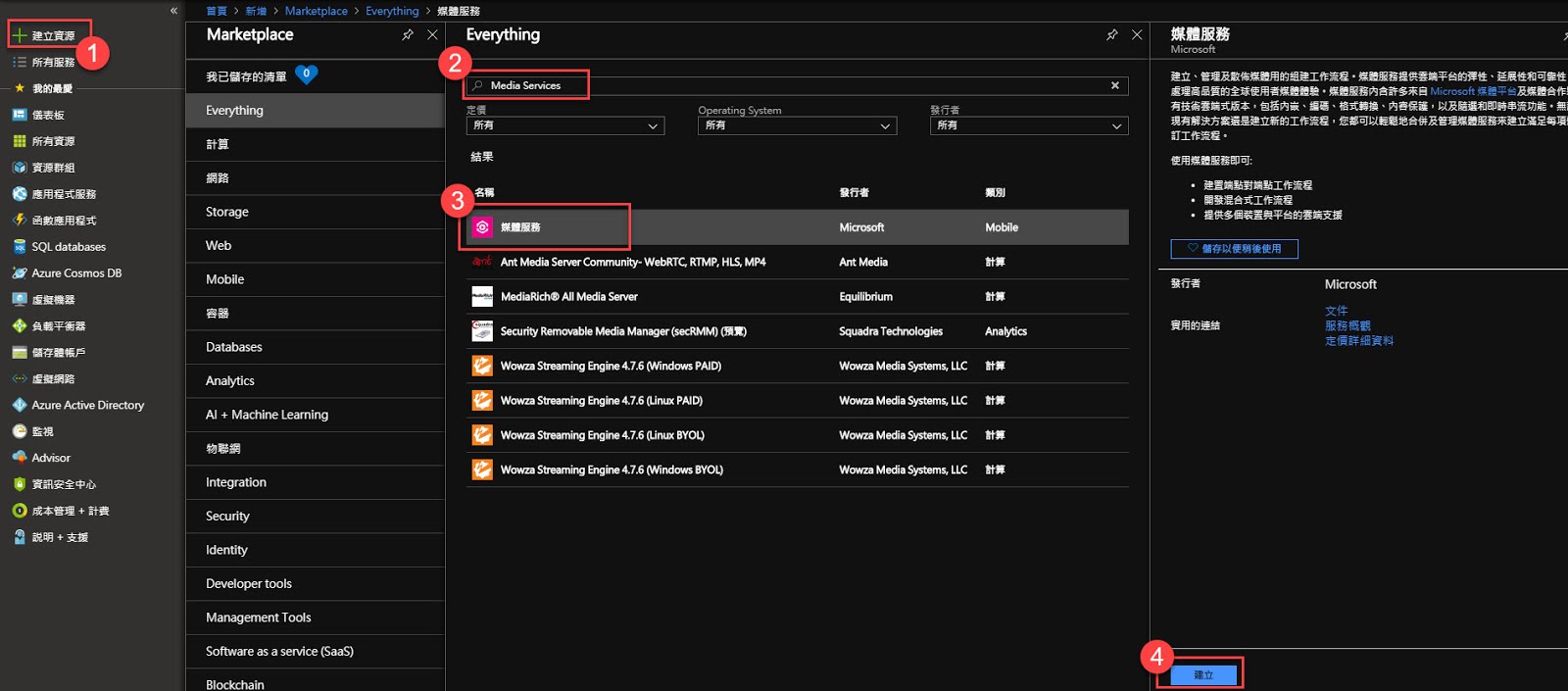Open 函數應用程式 lightning icon
The image size is (1568, 691).
(x=20, y=221)
